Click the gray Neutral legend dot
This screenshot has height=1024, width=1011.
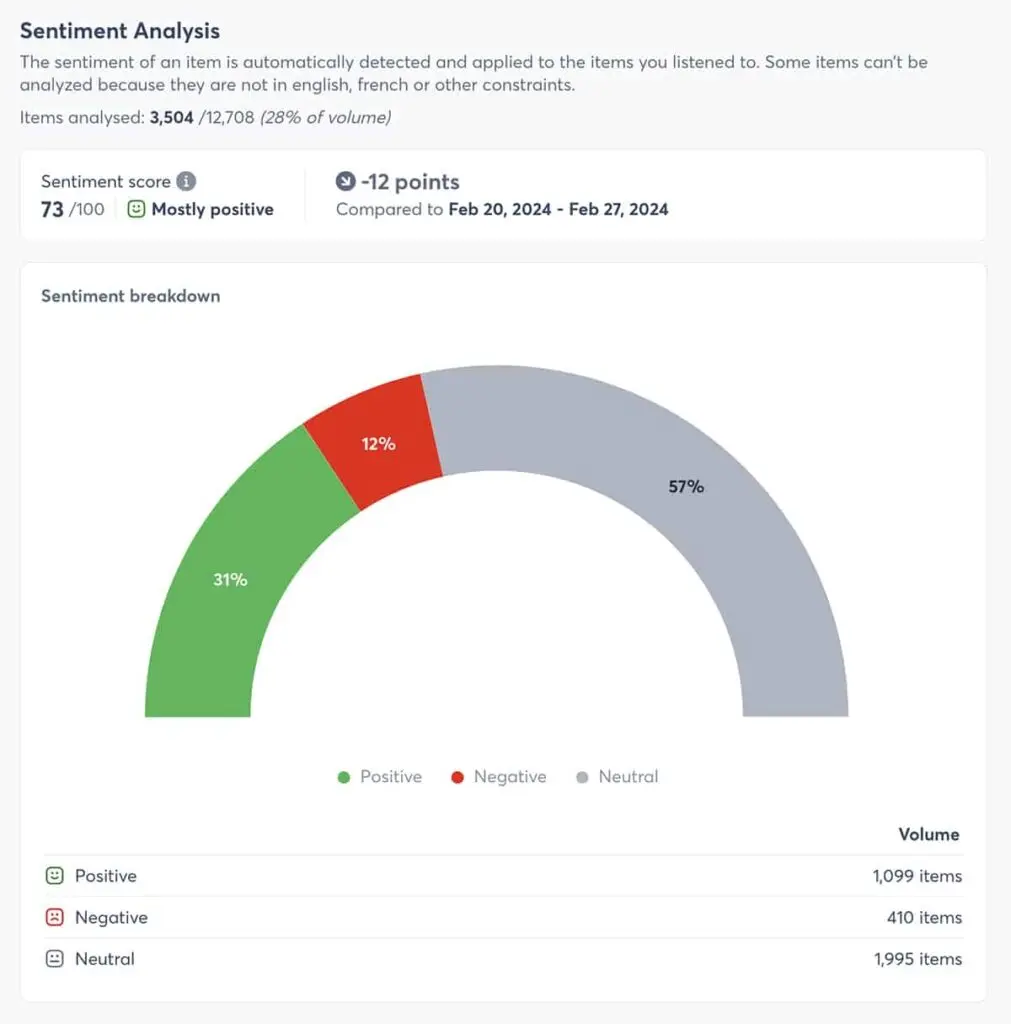tap(584, 776)
